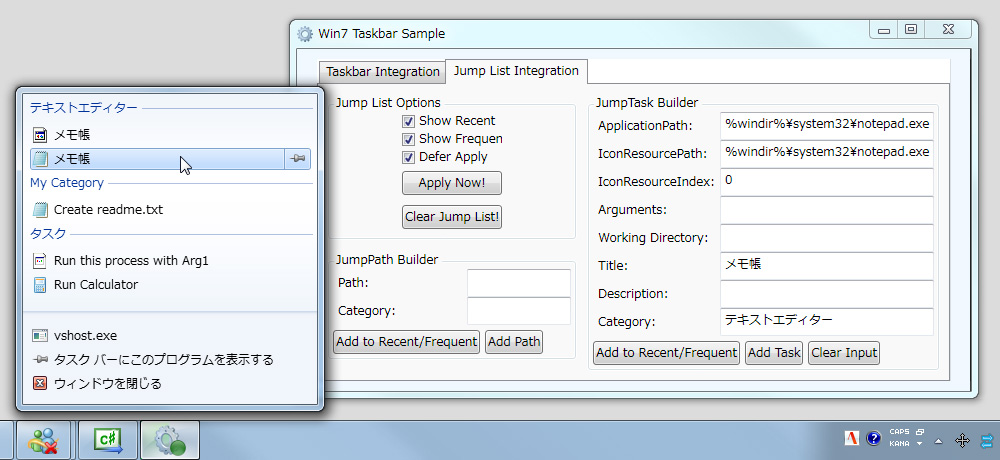Click the Title field containing メモ帳
1000x460 pixels.
(x=827, y=266)
